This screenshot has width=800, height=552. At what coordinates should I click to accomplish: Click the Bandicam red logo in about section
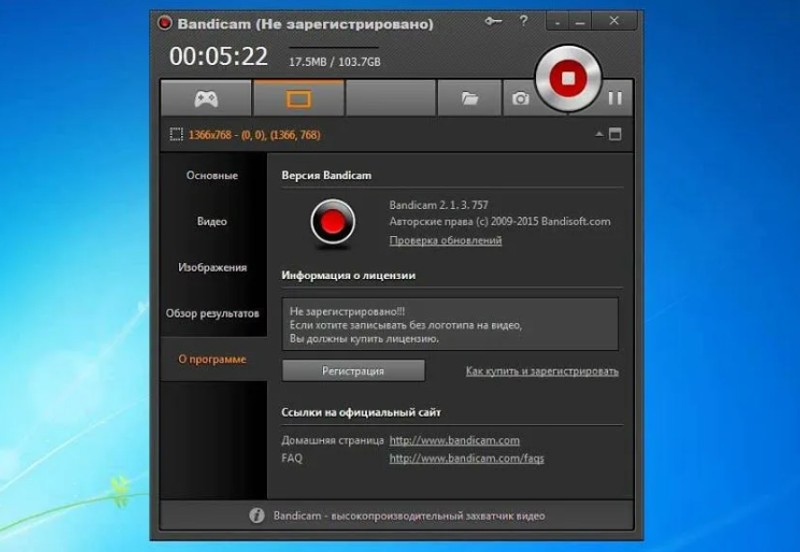click(x=333, y=222)
